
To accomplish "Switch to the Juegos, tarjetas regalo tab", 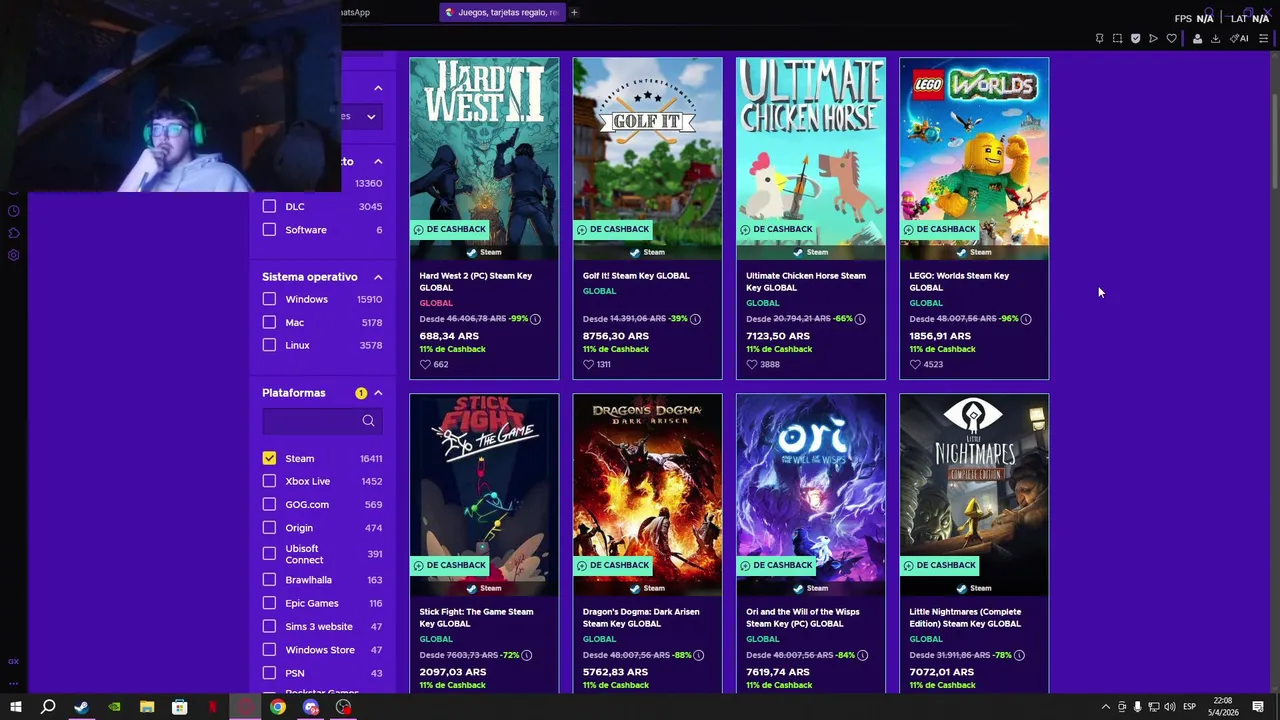I will tap(503, 12).
